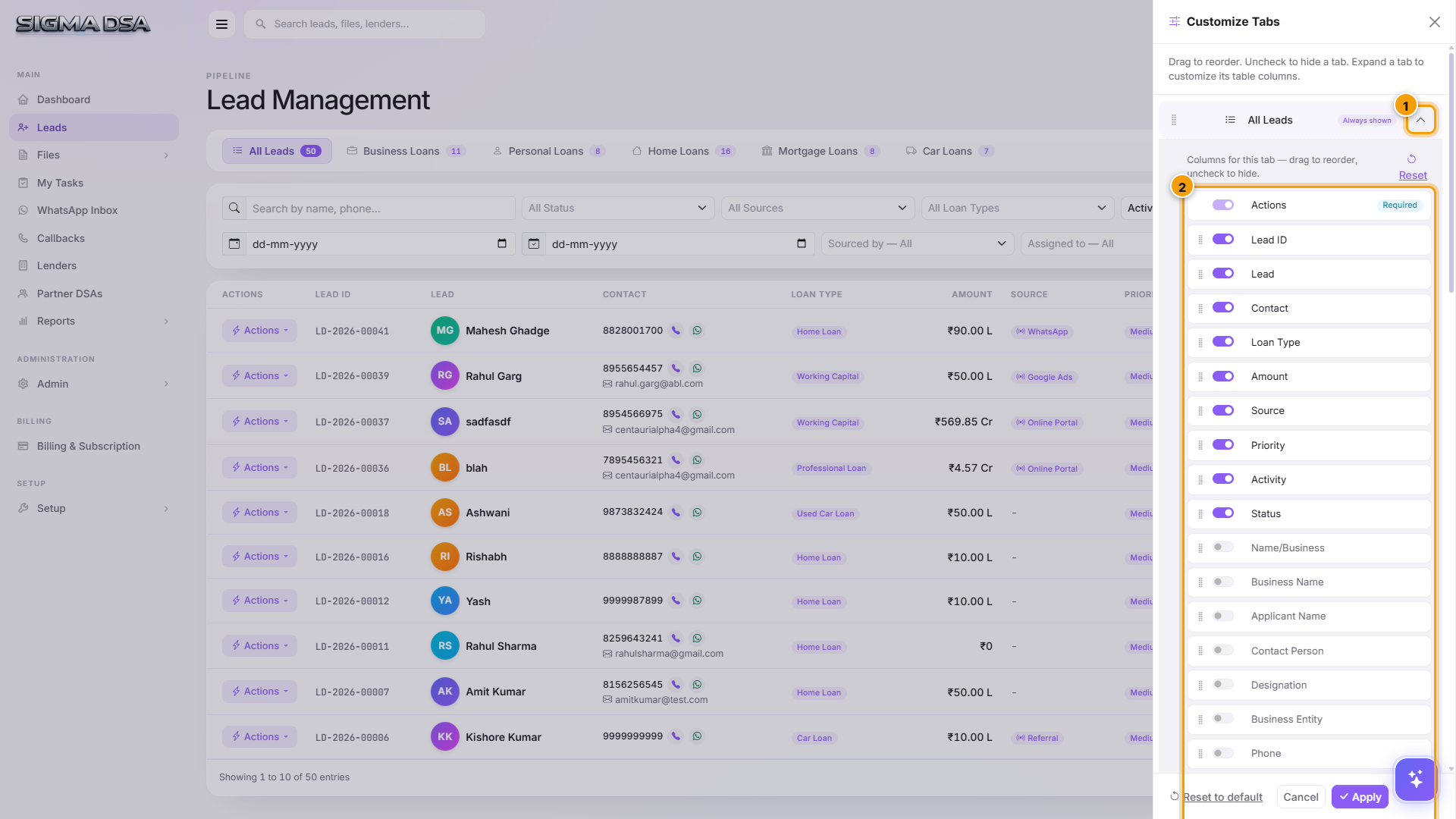Open Actions menu for Mahesh Ghadge
The width and height of the screenshot is (1456, 819).
click(x=259, y=331)
